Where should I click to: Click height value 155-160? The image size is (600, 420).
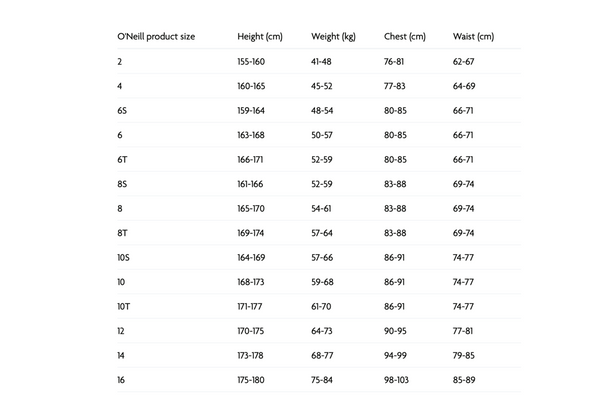[251, 62]
